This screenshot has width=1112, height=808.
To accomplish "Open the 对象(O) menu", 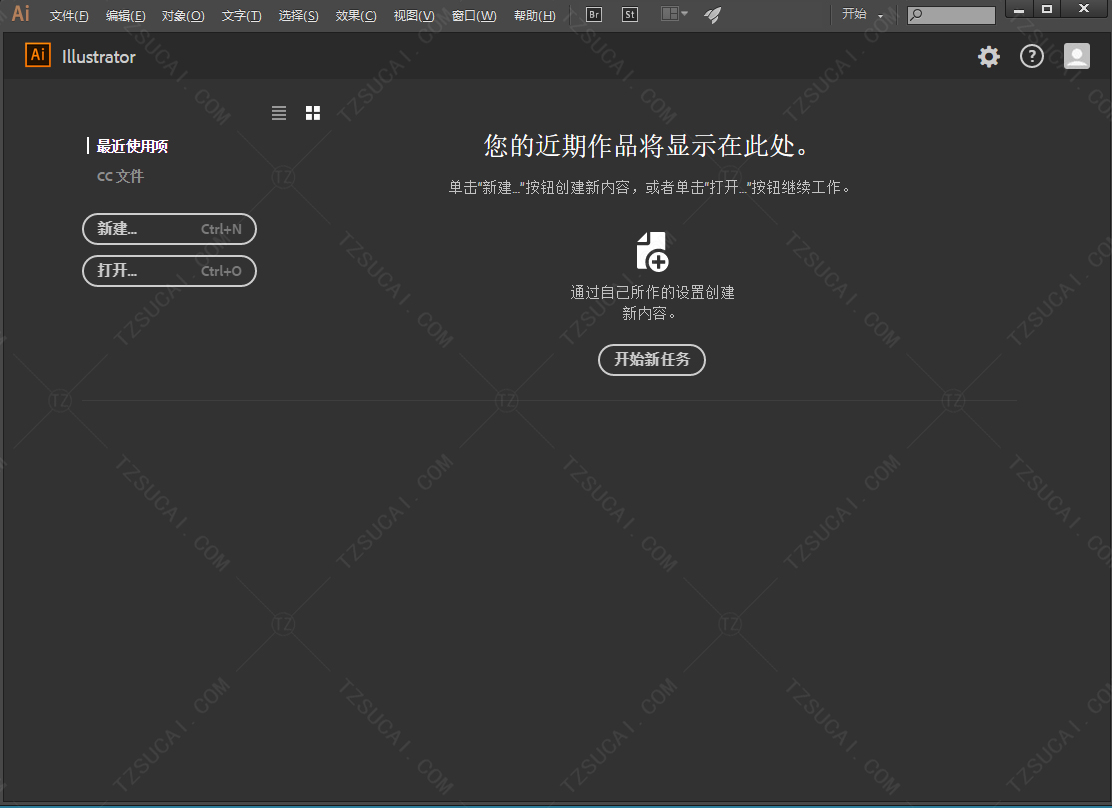I will pos(183,16).
